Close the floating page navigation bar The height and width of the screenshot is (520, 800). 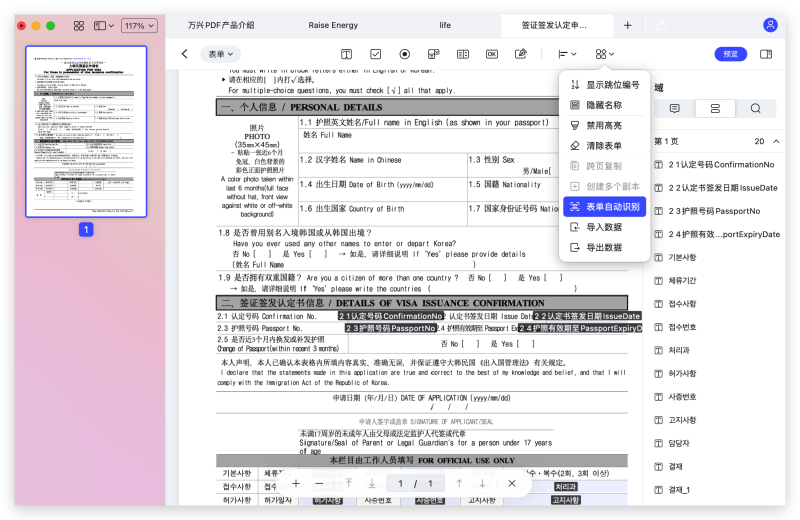pyautogui.click(x=511, y=483)
